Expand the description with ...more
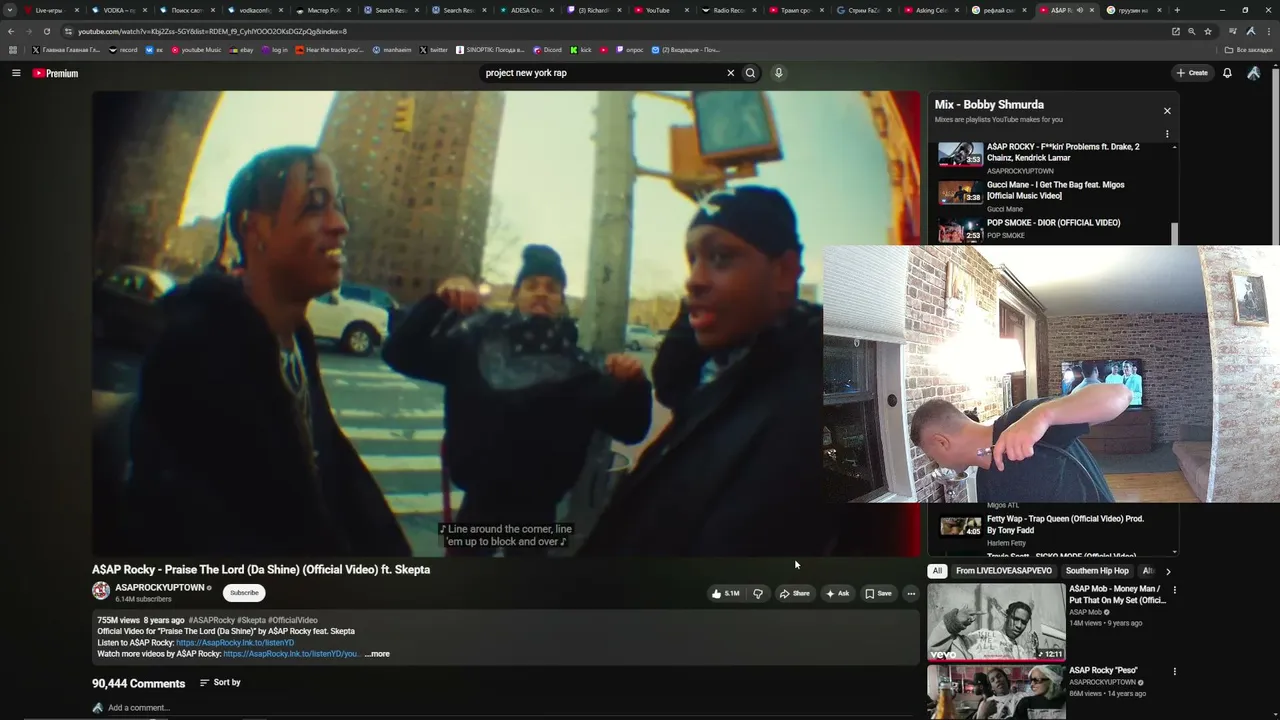The height and width of the screenshot is (720, 1280). 377,654
